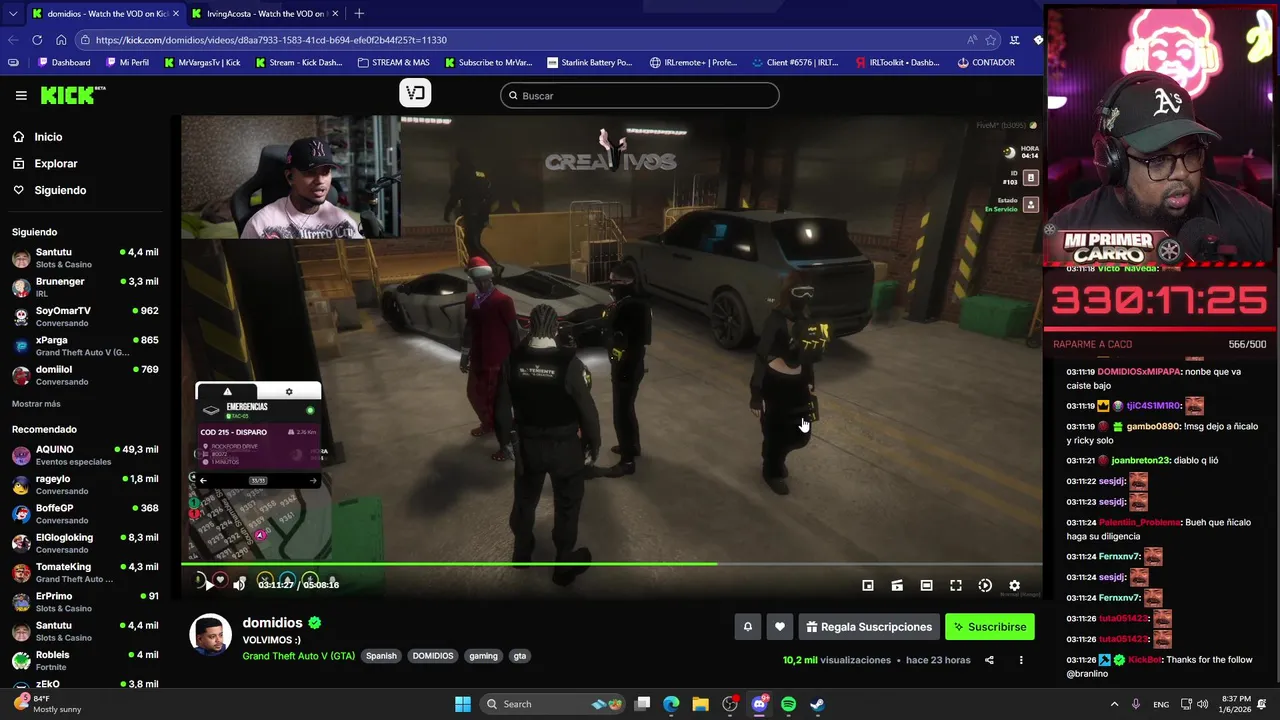This screenshot has height=720, width=1280.
Task: Open ErPrimo recommended channel
Action: click(85, 602)
